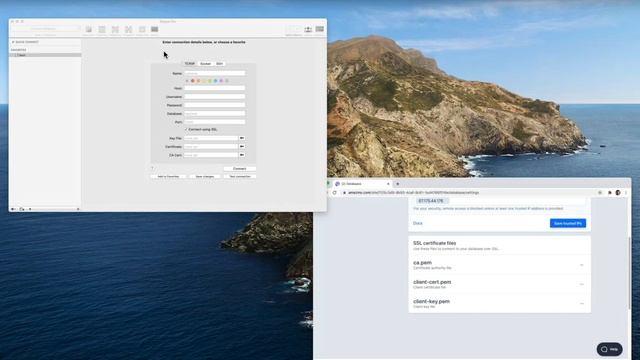The height and width of the screenshot is (360, 640).
Task: Select the highlighted favorite in sidebar list
Action: pos(45,55)
